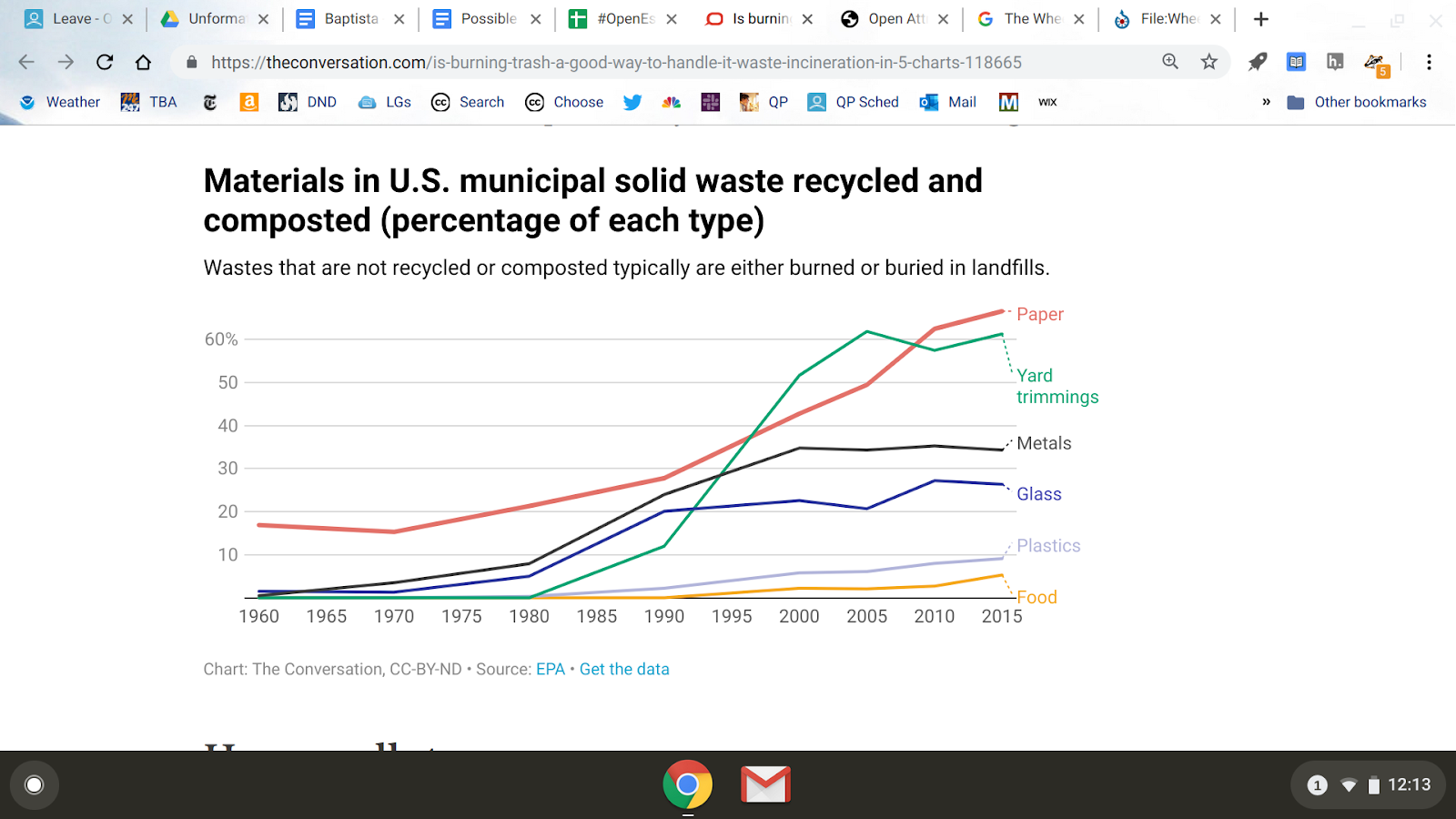
Task: Open the zoom magnifier in the address bar
Action: click(1170, 62)
